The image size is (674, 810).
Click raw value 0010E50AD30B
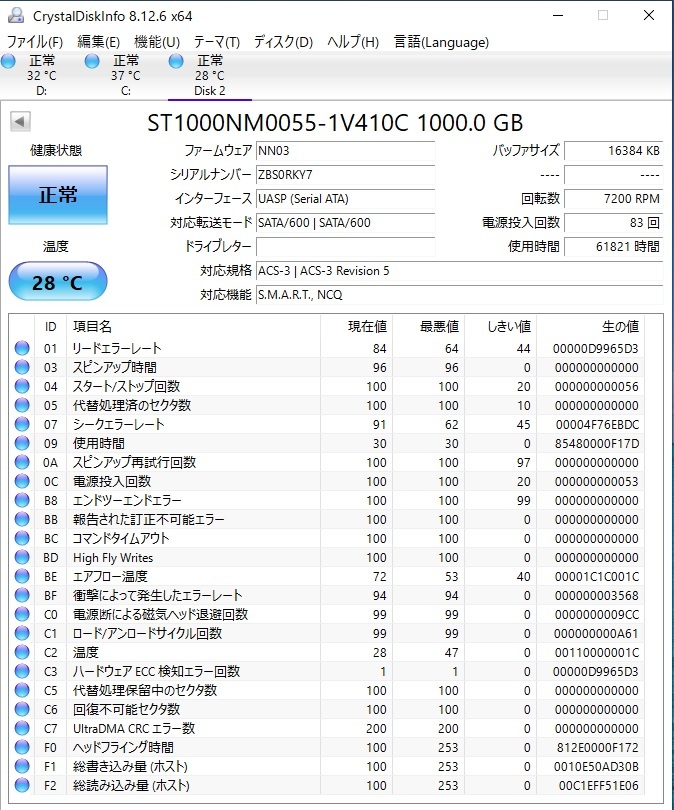tap(596, 767)
